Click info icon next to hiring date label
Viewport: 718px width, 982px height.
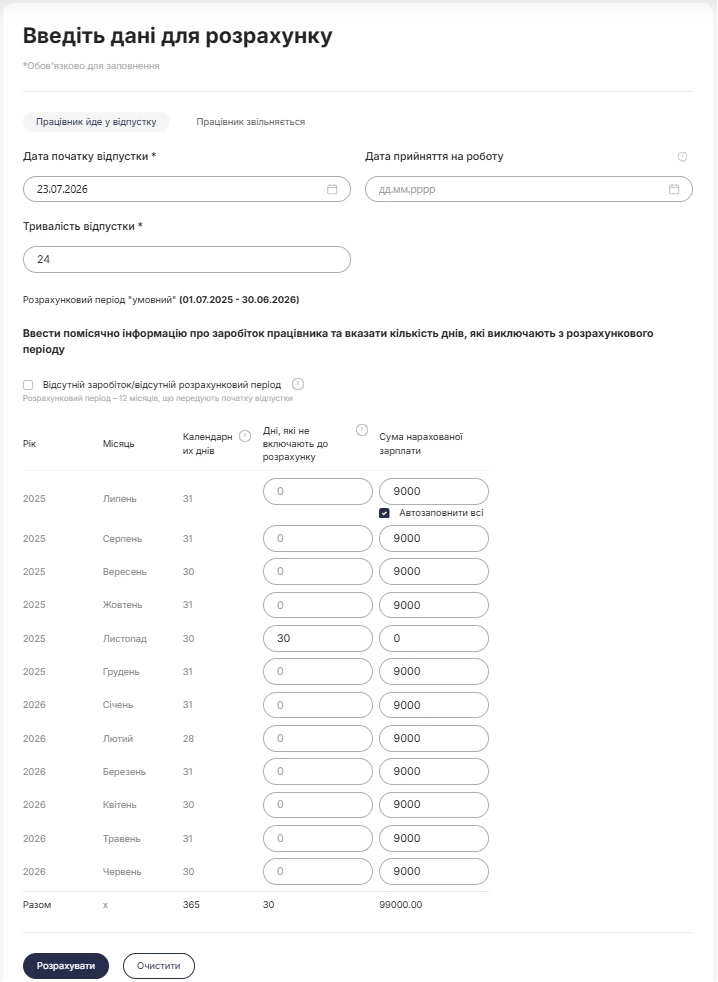click(x=683, y=157)
